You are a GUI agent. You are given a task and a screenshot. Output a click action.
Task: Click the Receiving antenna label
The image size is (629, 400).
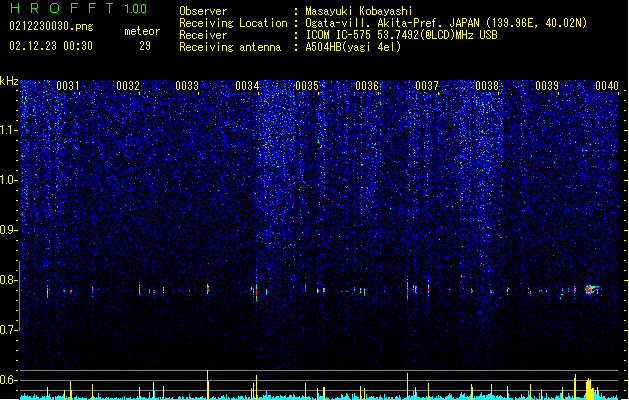pos(230,47)
